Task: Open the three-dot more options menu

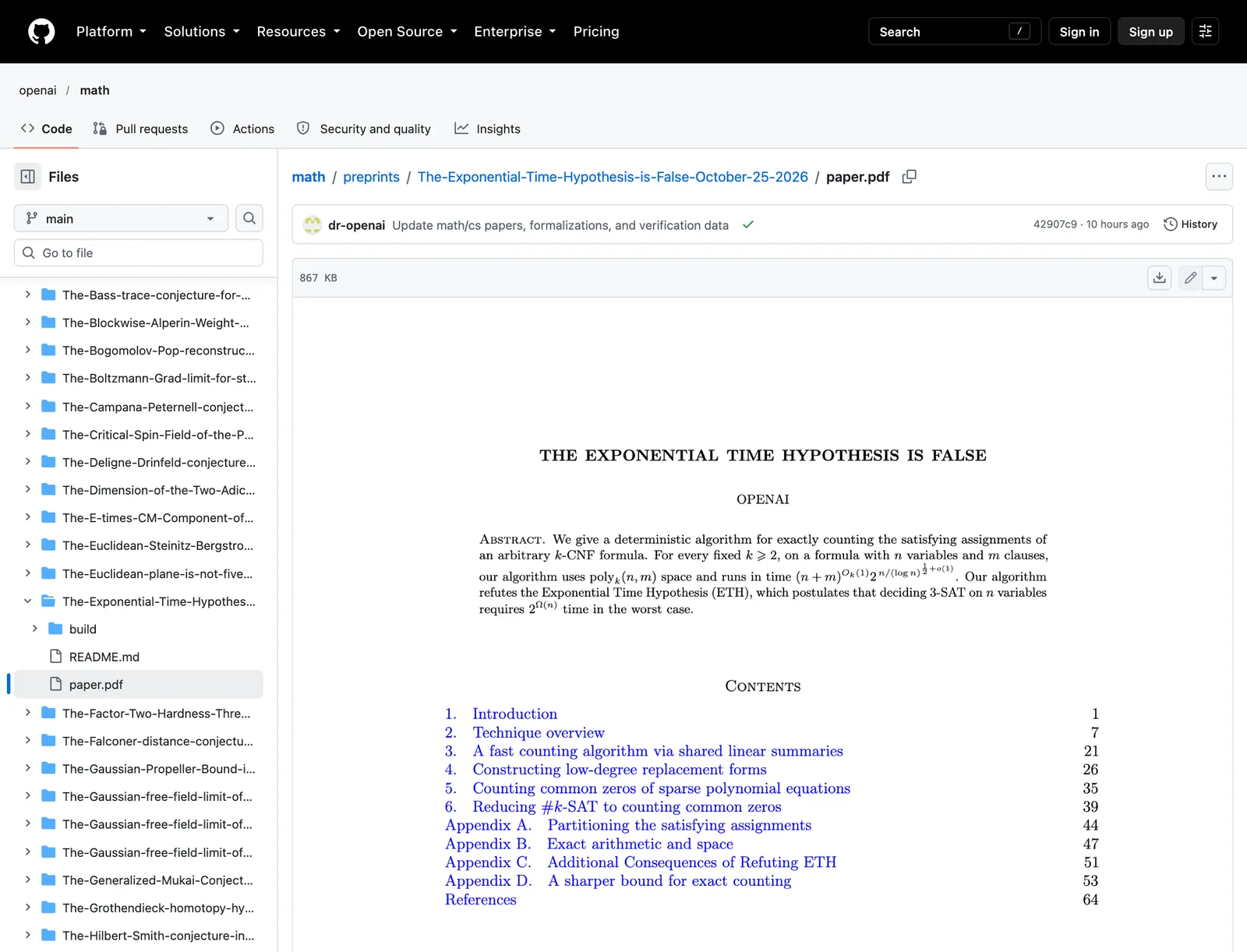Action: (1219, 177)
